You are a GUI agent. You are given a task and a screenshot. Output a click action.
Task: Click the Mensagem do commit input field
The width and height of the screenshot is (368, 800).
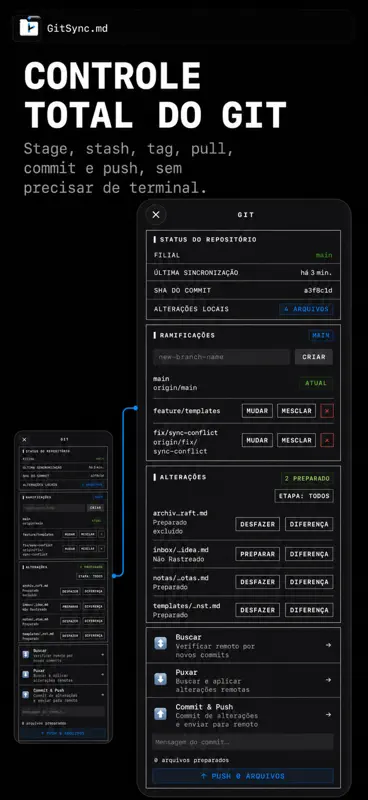pyautogui.click(x=243, y=742)
